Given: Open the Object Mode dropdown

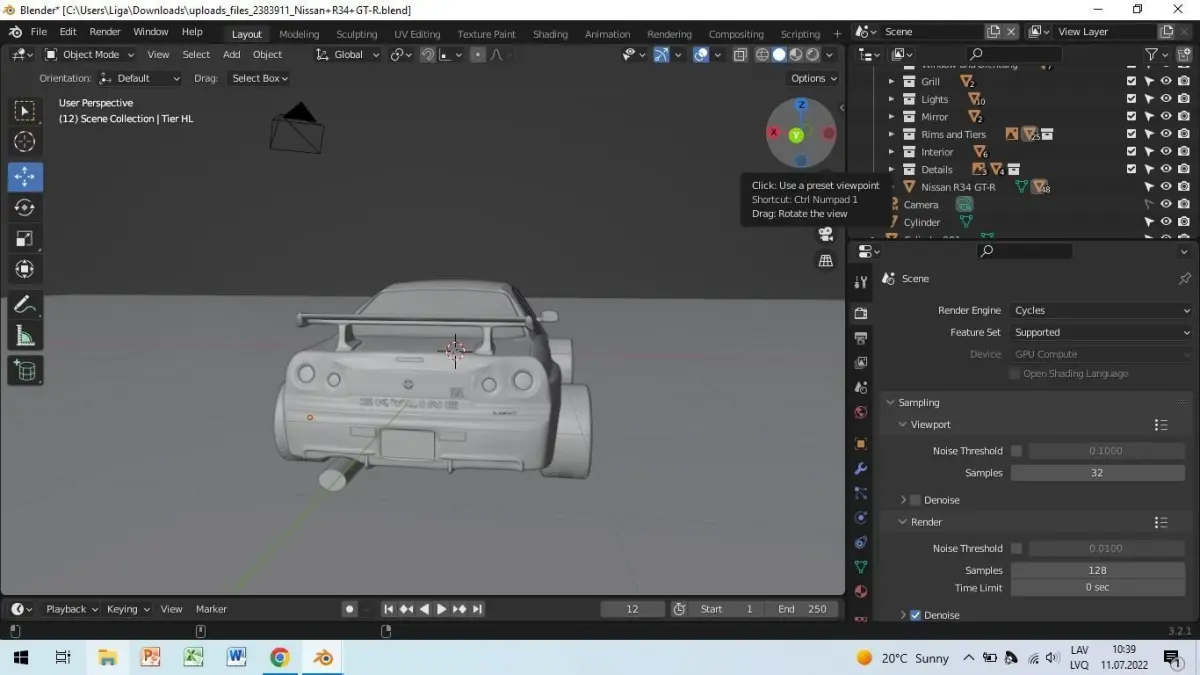Looking at the screenshot, I should 89,55.
